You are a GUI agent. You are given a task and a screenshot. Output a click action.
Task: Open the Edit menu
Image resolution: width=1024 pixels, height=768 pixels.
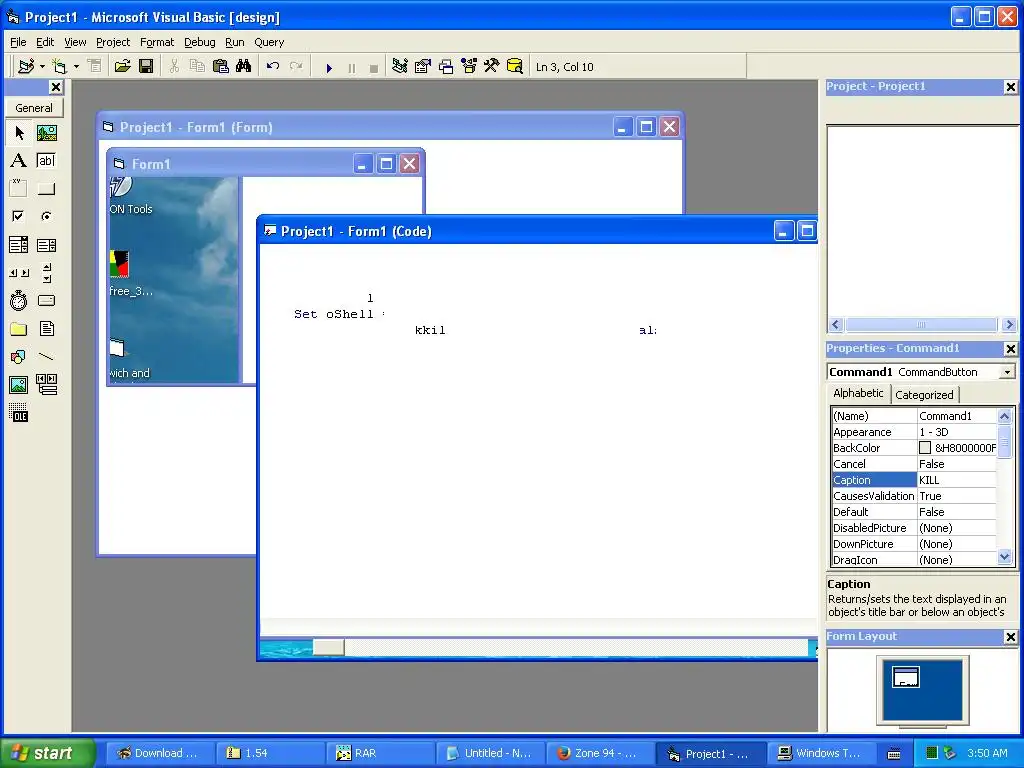[45, 42]
